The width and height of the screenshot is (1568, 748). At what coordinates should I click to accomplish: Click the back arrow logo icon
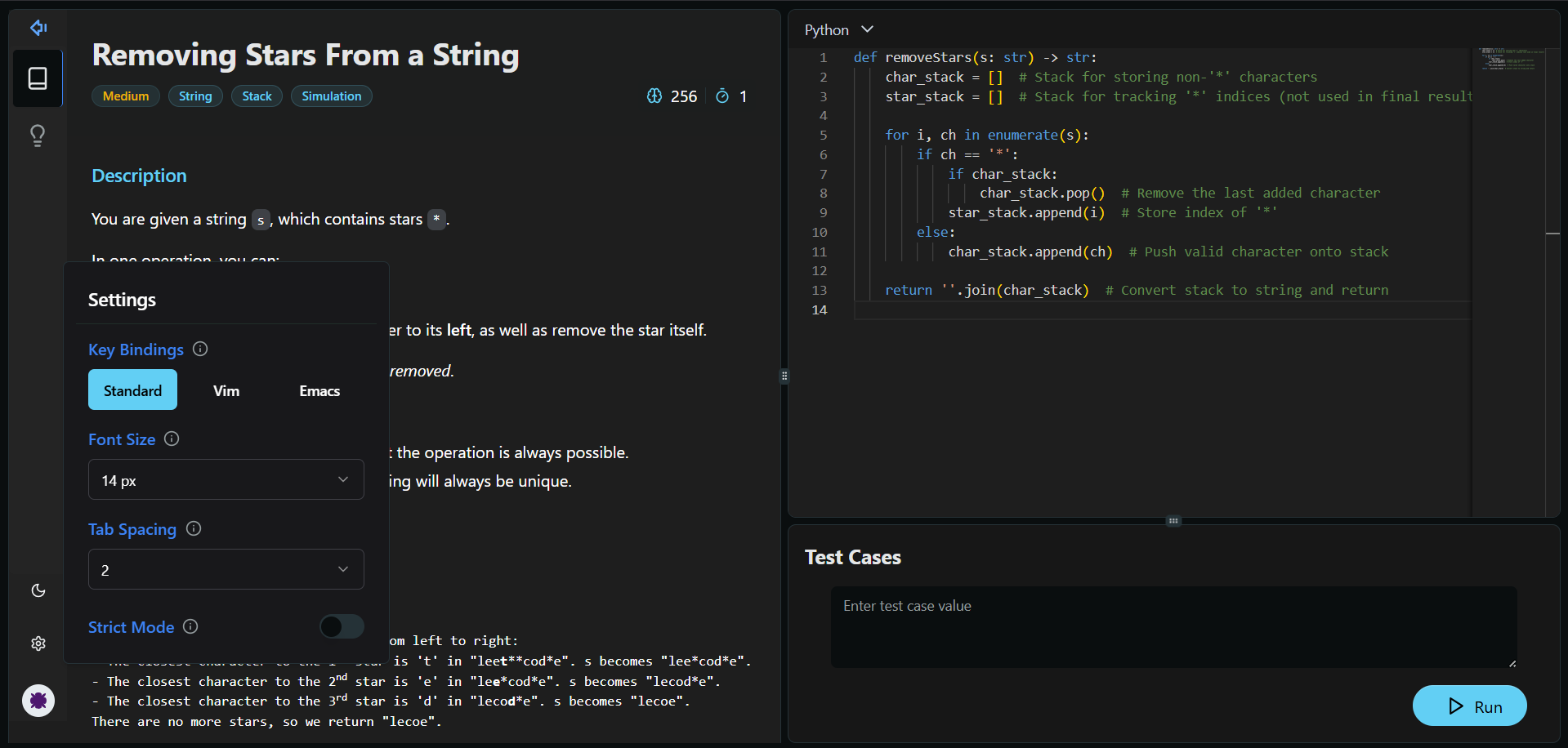(38, 28)
